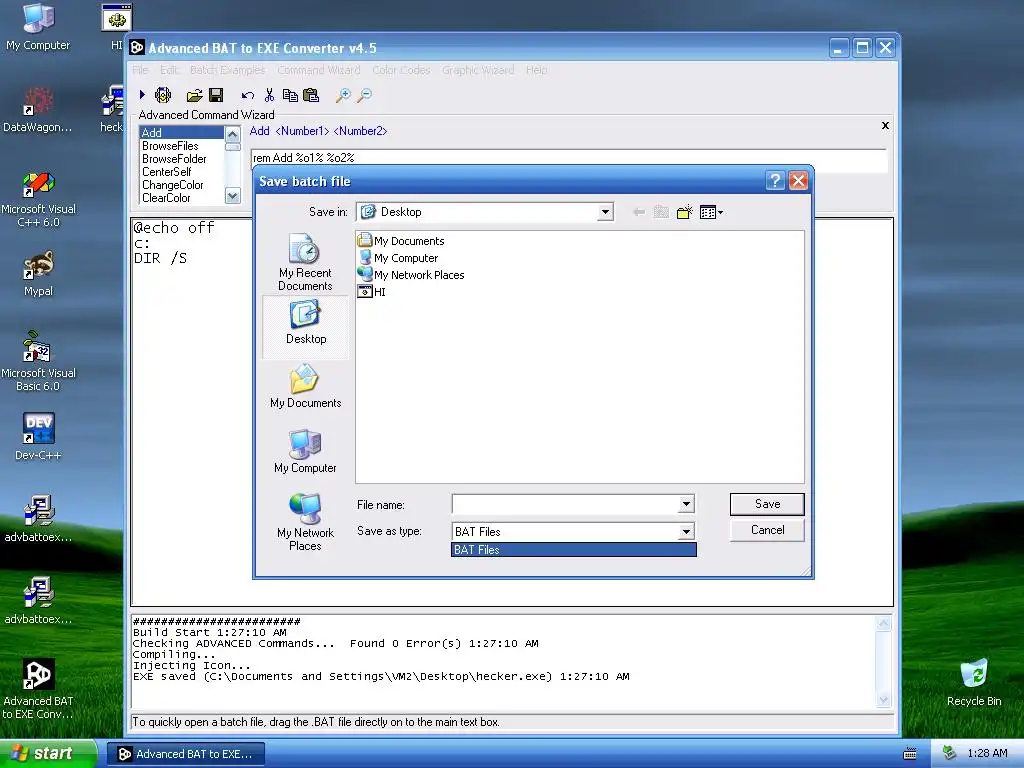Open the Command Wizard menu
This screenshot has width=1024, height=768.
(x=319, y=70)
